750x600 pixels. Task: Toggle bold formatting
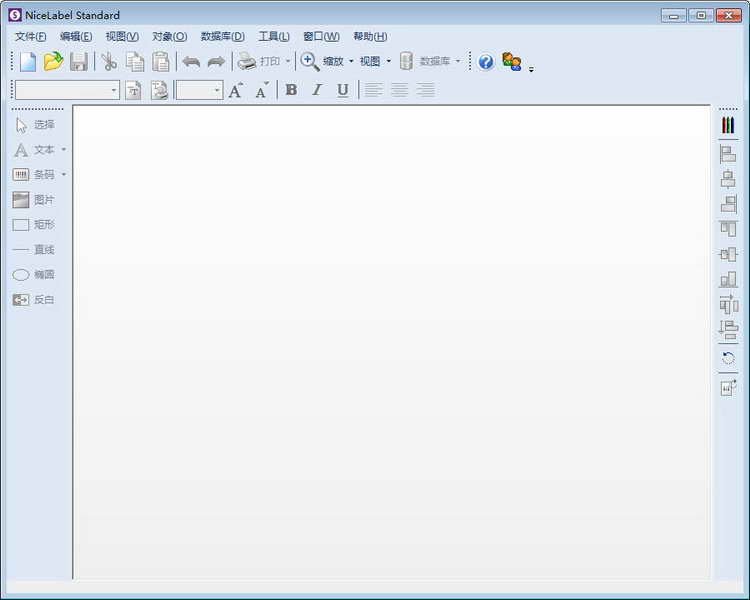click(291, 90)
